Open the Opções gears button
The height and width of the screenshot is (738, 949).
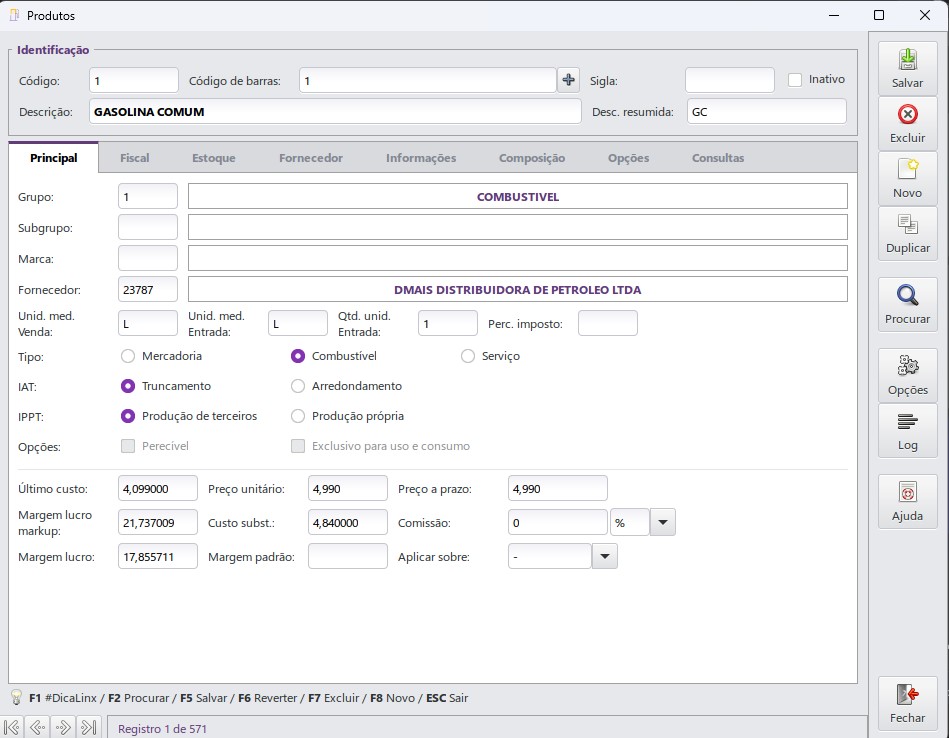tap(907, 375)
